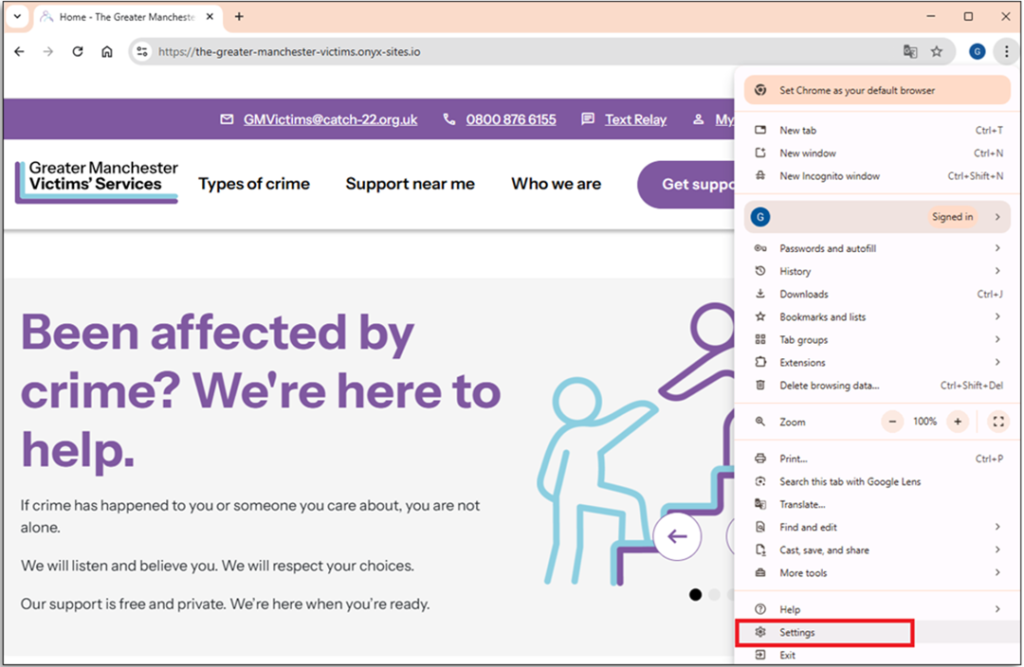Viewport: 1024px width, 667px height.
Task: Click the zoom out minus button
Action: coord(892,422)
